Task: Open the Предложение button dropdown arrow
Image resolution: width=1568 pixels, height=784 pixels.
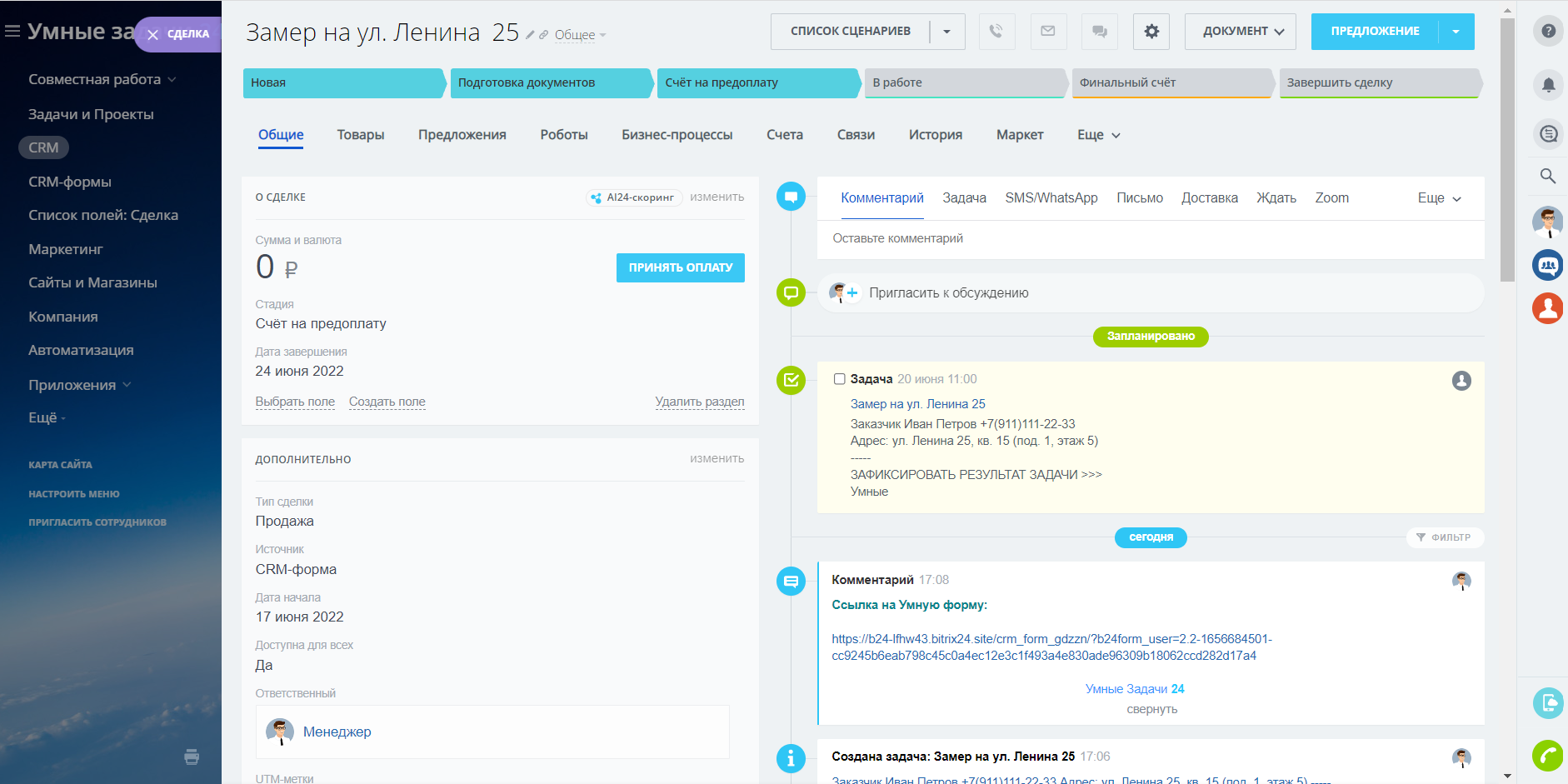Action: 1456,32
